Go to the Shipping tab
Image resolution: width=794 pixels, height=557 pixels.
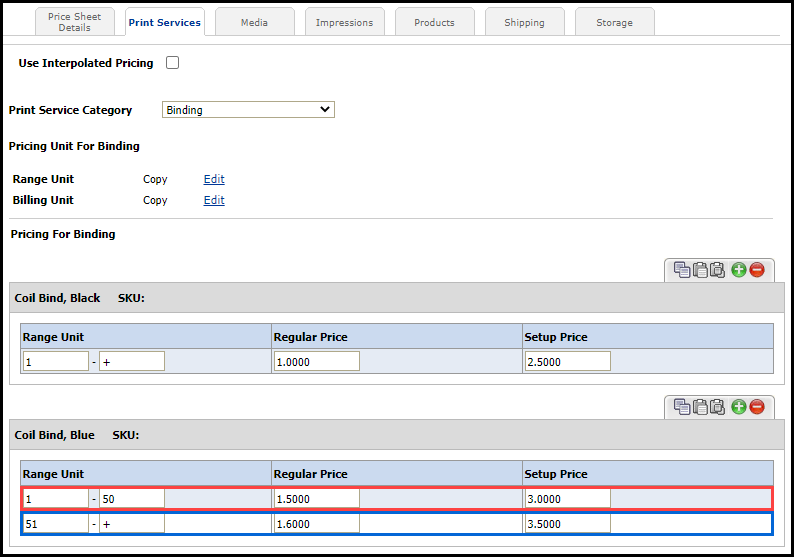click(x=524, y=22)
